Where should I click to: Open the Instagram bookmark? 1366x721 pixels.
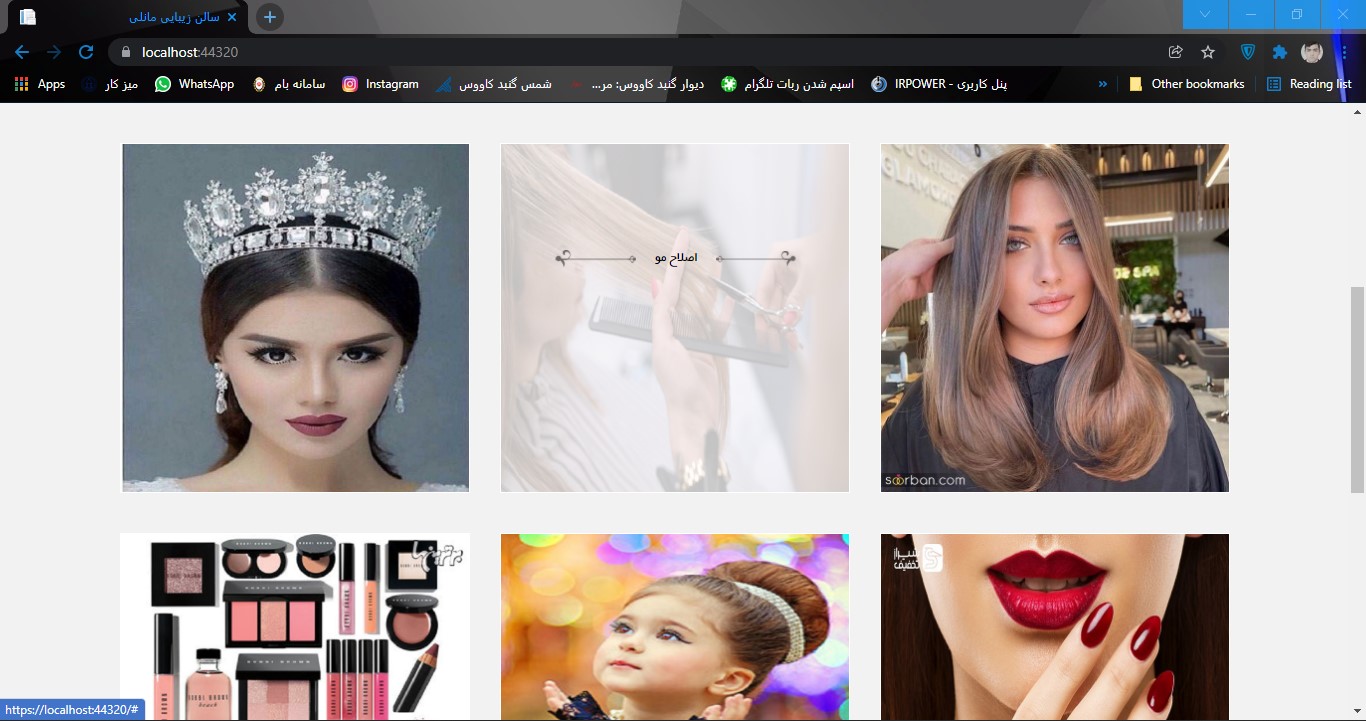tap(380, 84)
